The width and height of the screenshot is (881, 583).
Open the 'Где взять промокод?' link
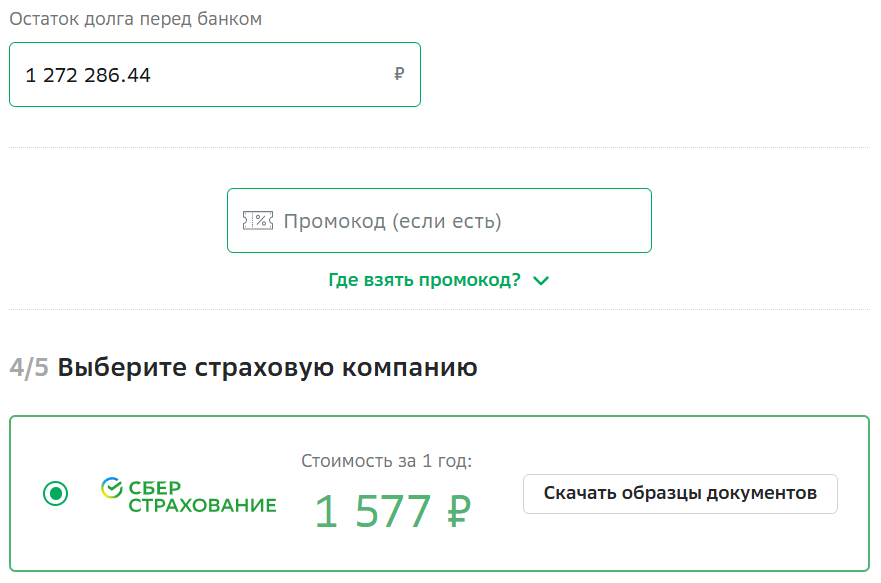point(426,280)
